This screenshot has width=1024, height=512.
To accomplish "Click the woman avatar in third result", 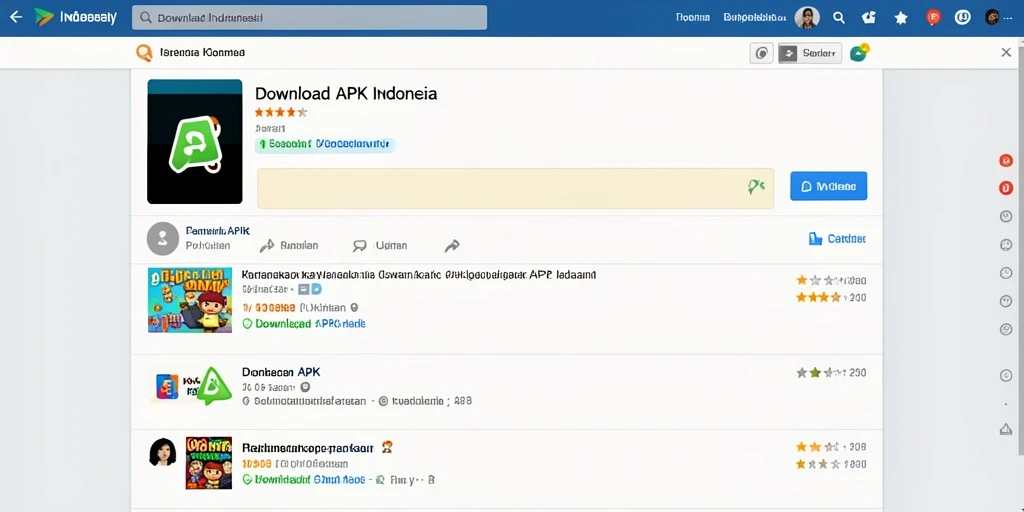I will 163,452.
